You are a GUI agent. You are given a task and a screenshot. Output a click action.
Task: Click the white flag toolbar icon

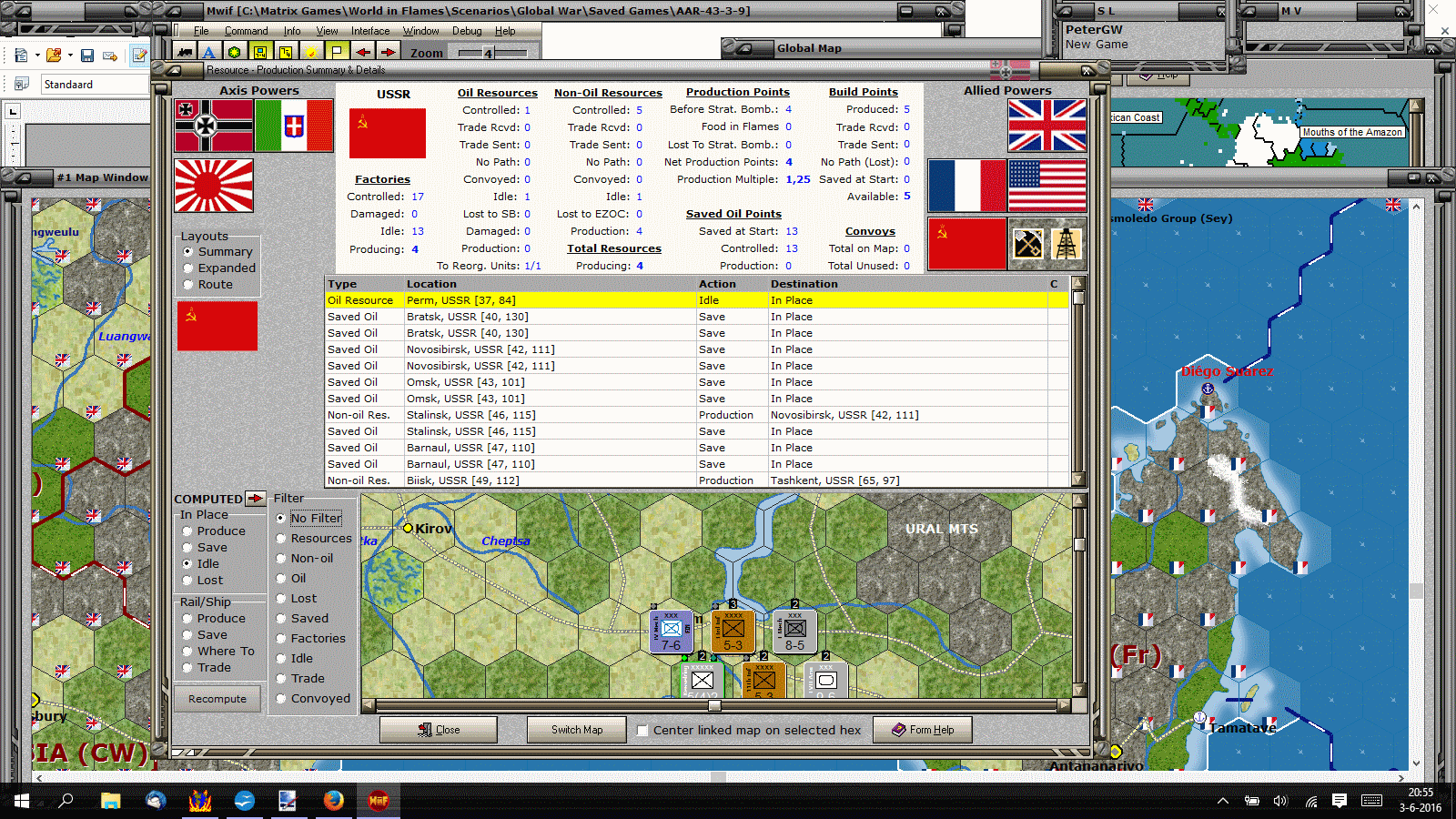[337, 52]
